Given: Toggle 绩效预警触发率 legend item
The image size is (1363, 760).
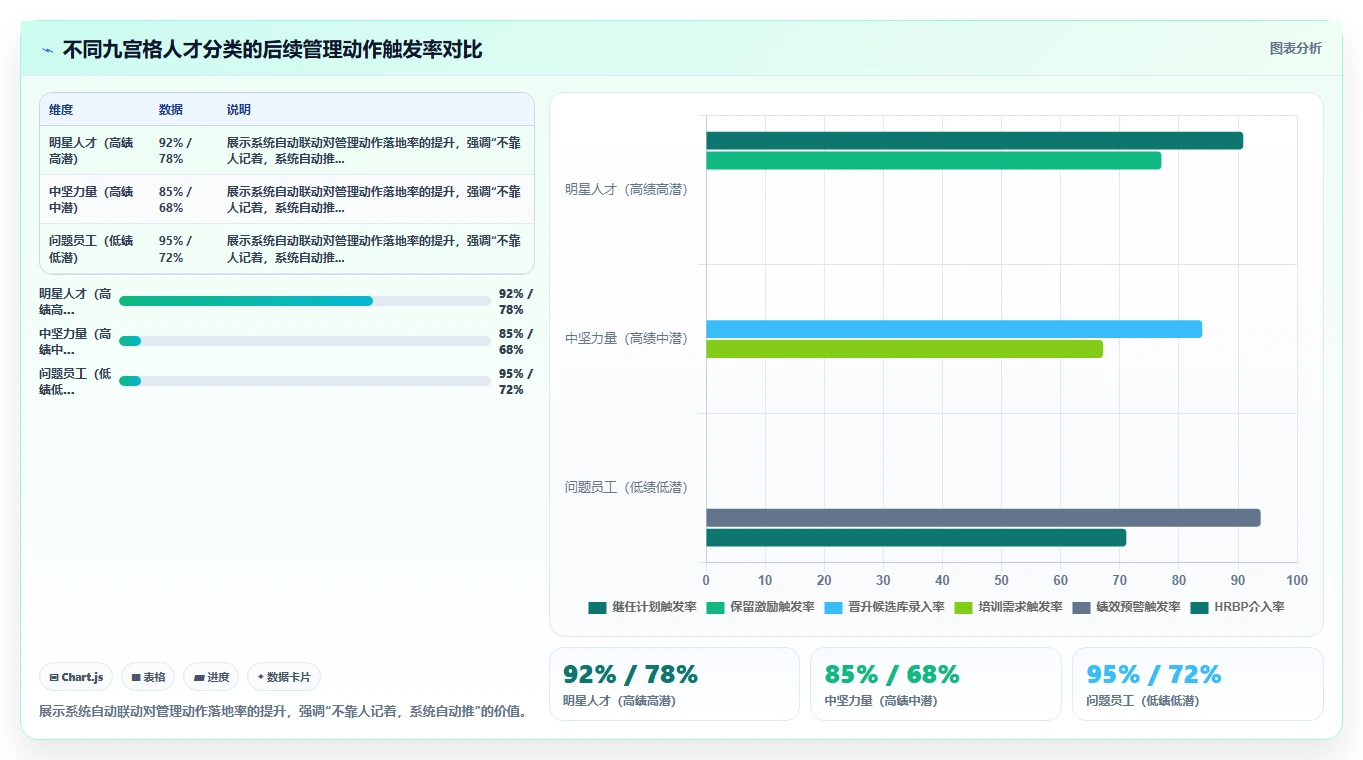Looking at the screenshot, I should point(1126,607).
